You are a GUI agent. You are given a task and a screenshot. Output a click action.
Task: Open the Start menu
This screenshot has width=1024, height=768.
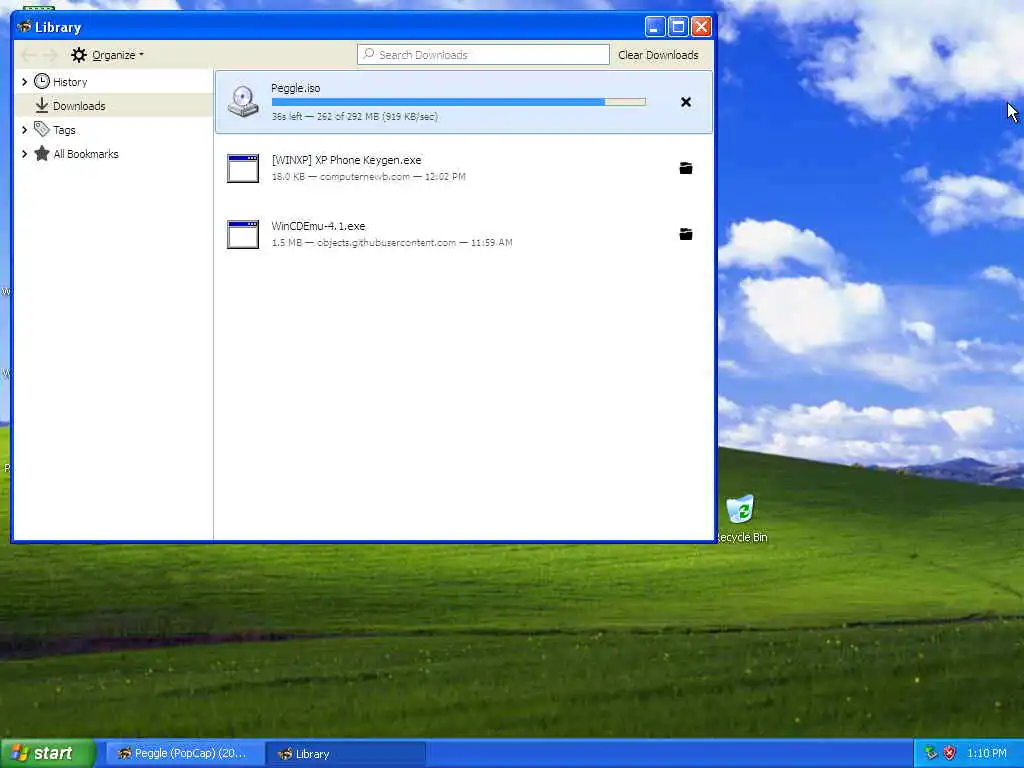tap(47, 753)
